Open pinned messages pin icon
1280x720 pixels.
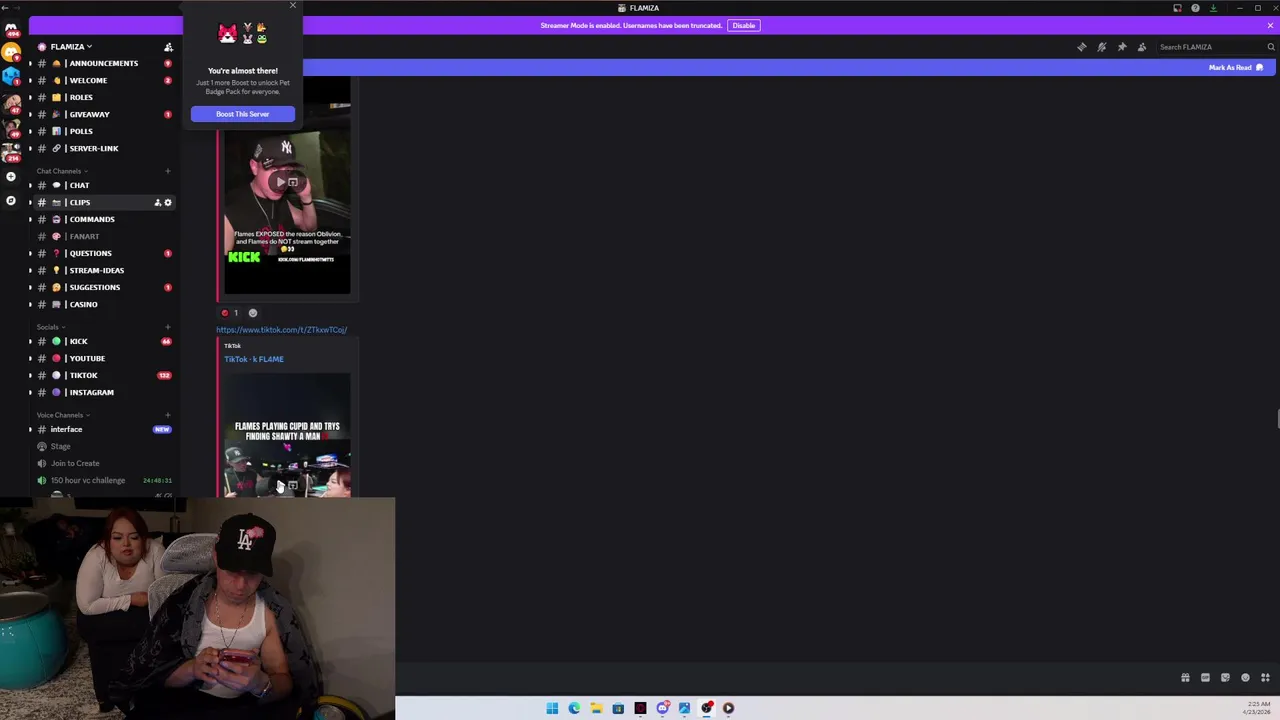pos(1122,47)
